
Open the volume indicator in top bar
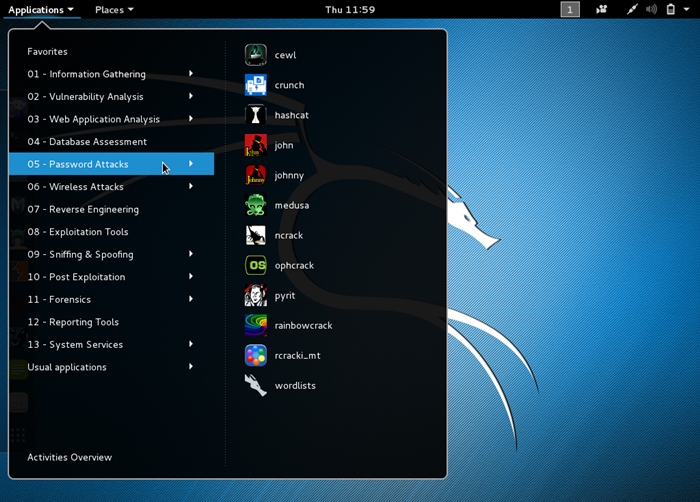651,9
